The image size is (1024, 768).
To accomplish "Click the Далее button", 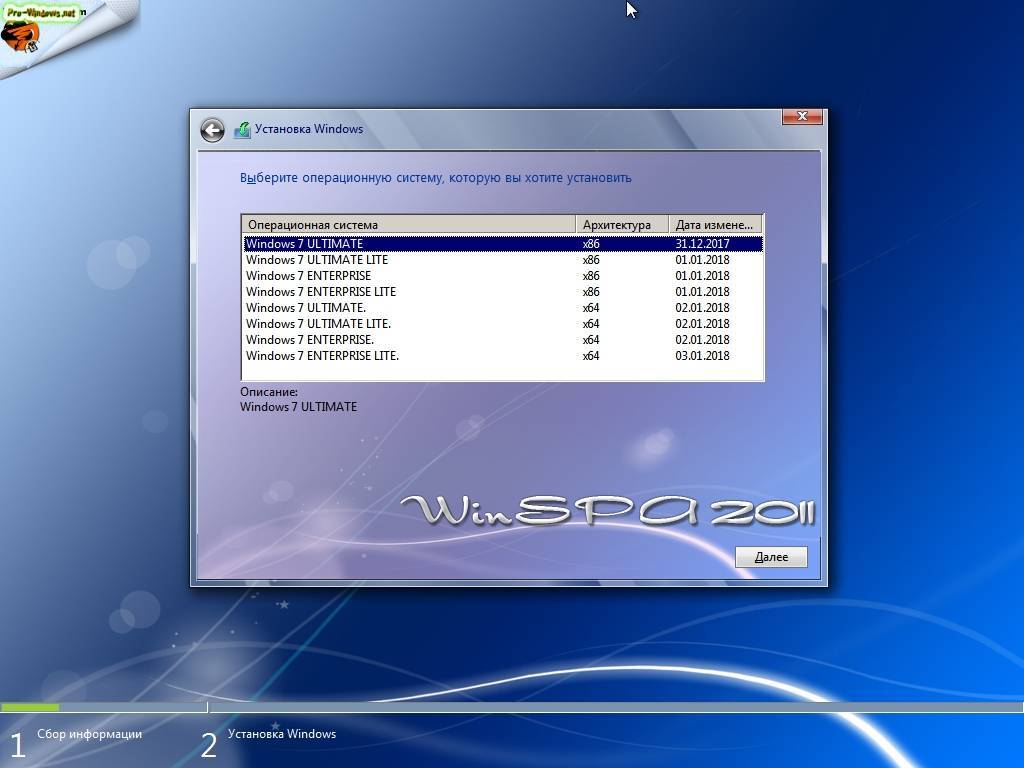I will [x=771, y=557].
